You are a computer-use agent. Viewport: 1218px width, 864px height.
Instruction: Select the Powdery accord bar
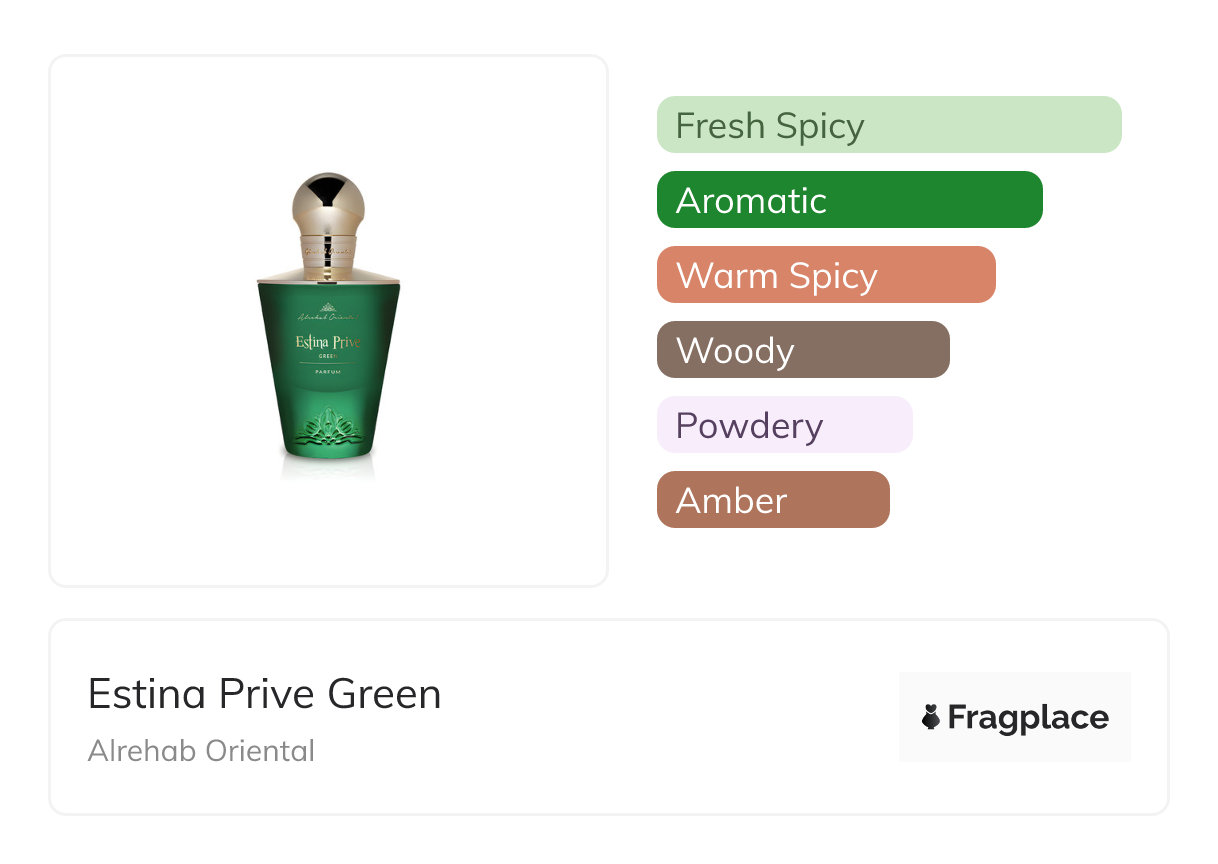coord(784,425)
